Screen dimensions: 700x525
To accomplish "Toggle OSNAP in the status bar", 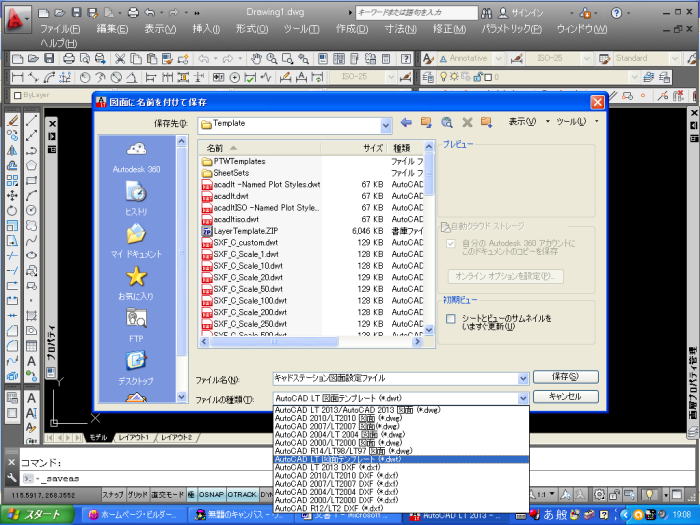I will click(x=211, y=495).
